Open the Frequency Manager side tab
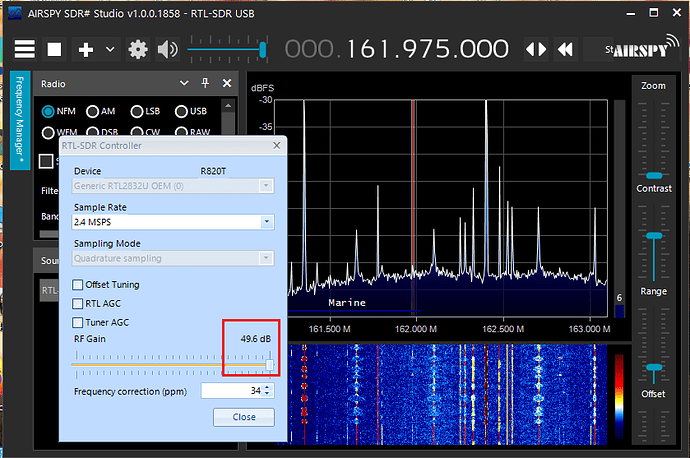 click(20, 120)
